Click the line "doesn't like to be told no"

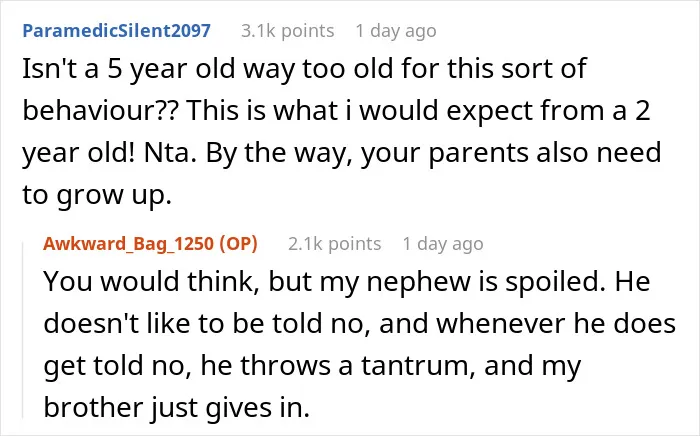(359, 323)
